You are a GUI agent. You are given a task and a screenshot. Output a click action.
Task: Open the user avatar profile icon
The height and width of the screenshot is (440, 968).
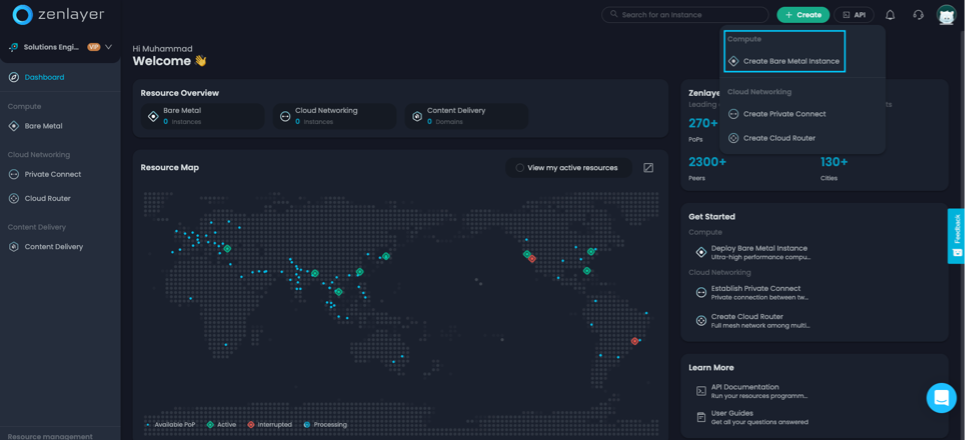pyautogui.click(x=946, y=15)
